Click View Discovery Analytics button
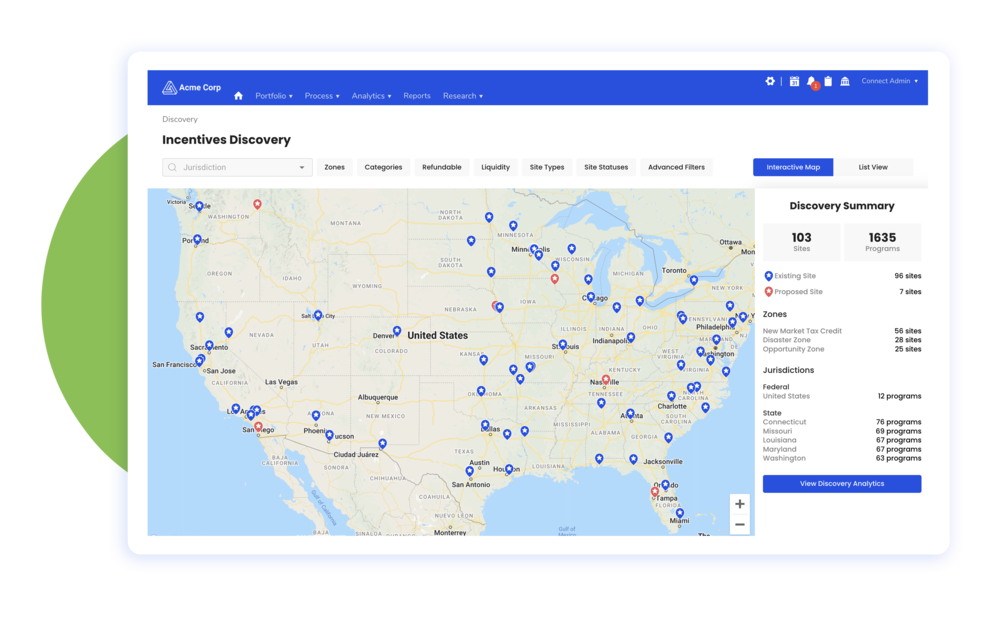 point(841,484)
